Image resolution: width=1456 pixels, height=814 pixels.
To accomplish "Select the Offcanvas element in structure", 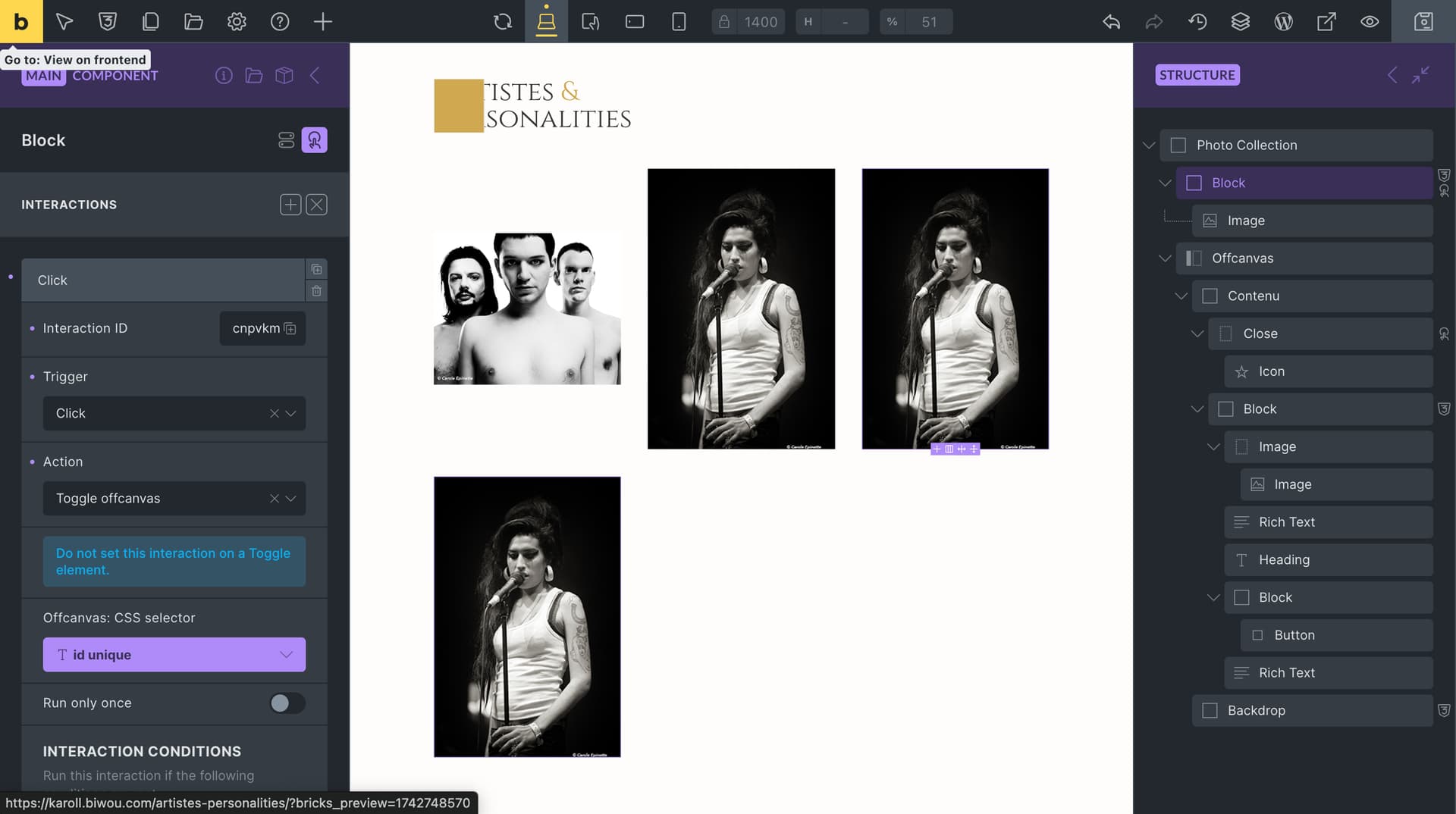I will [x=1304, y=258].
